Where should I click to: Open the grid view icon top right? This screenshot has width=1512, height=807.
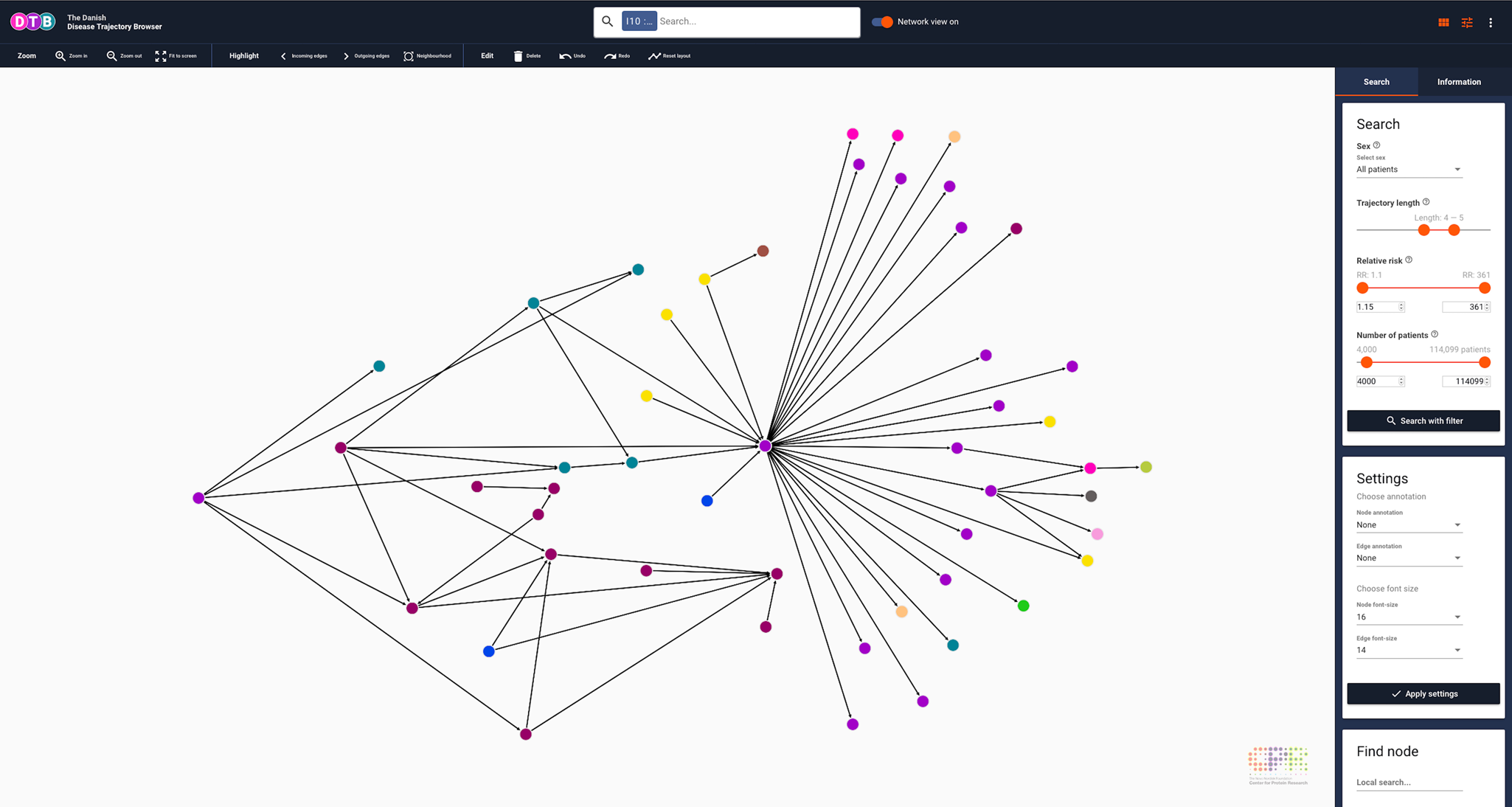[x=1443, y=22]
